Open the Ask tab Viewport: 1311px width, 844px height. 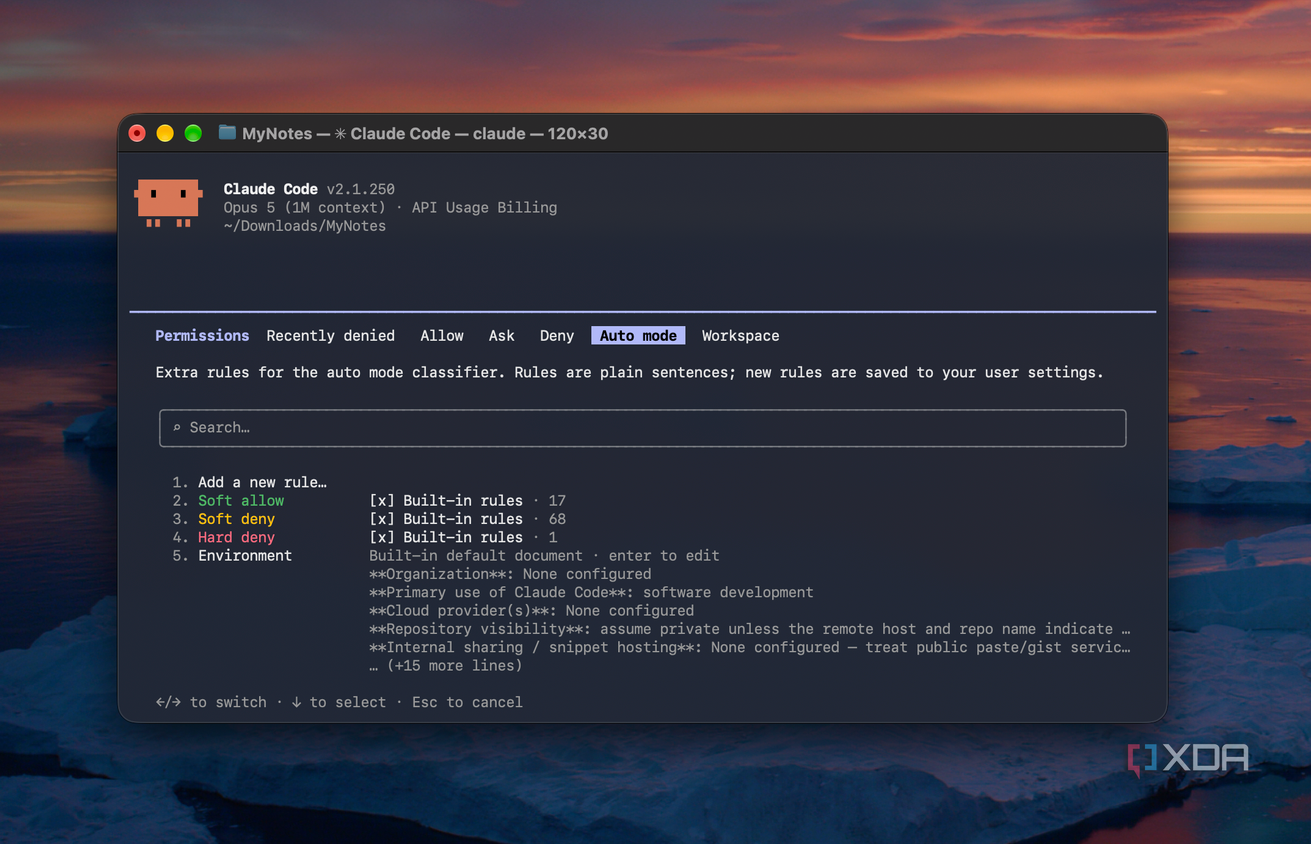501,336
